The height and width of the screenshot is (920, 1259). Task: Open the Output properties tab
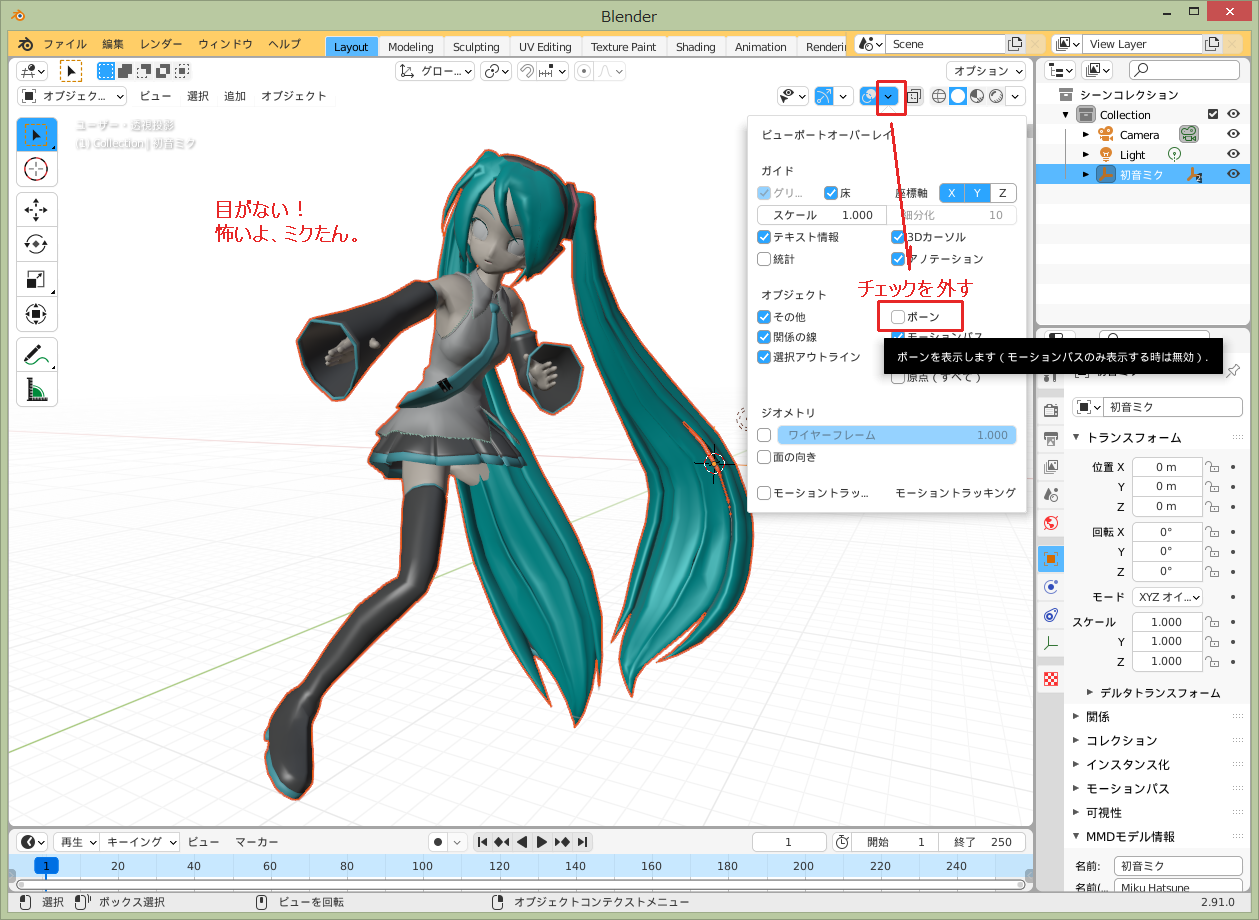pos(1050,438)
